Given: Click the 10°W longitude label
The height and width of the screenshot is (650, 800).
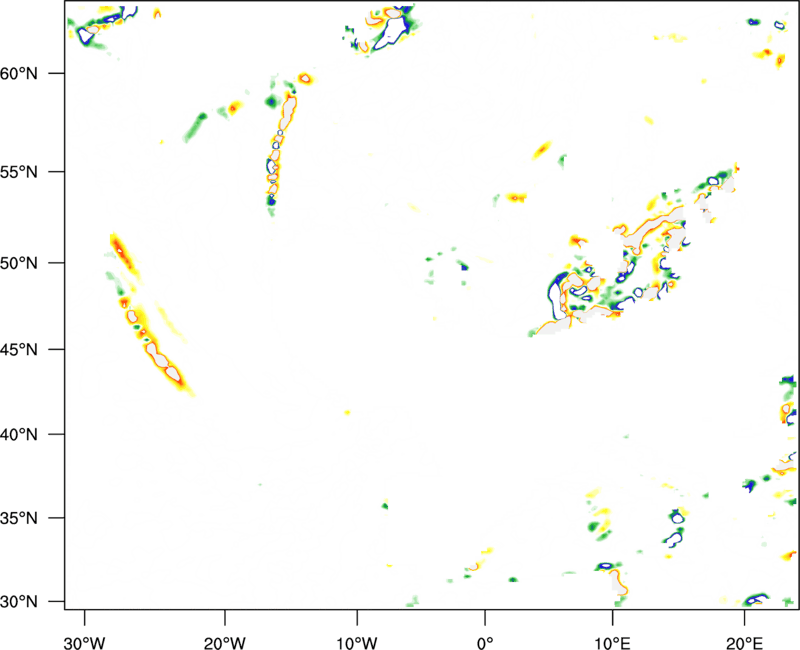Looking at the screenshot, I should (x=357, y=643).
